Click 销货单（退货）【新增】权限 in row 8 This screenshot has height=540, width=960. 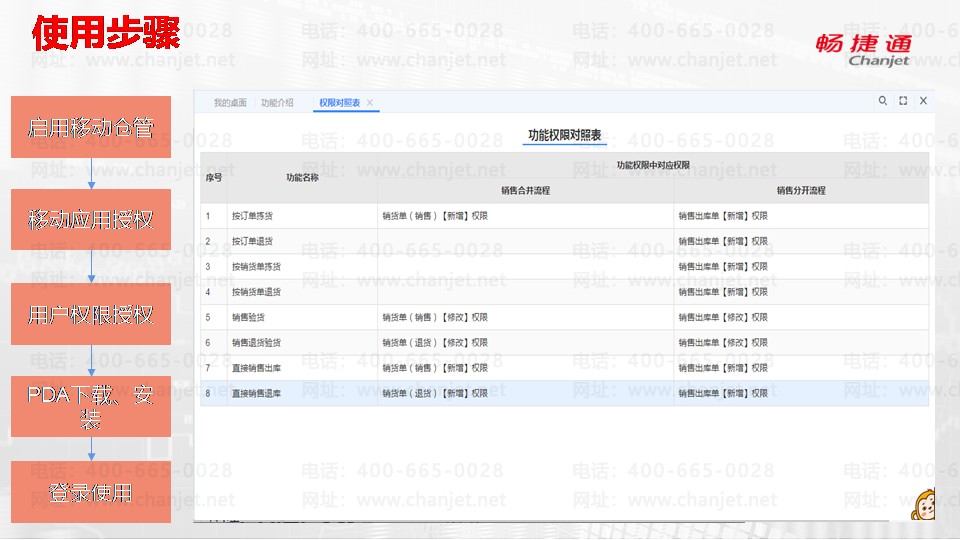click(435, 394)
